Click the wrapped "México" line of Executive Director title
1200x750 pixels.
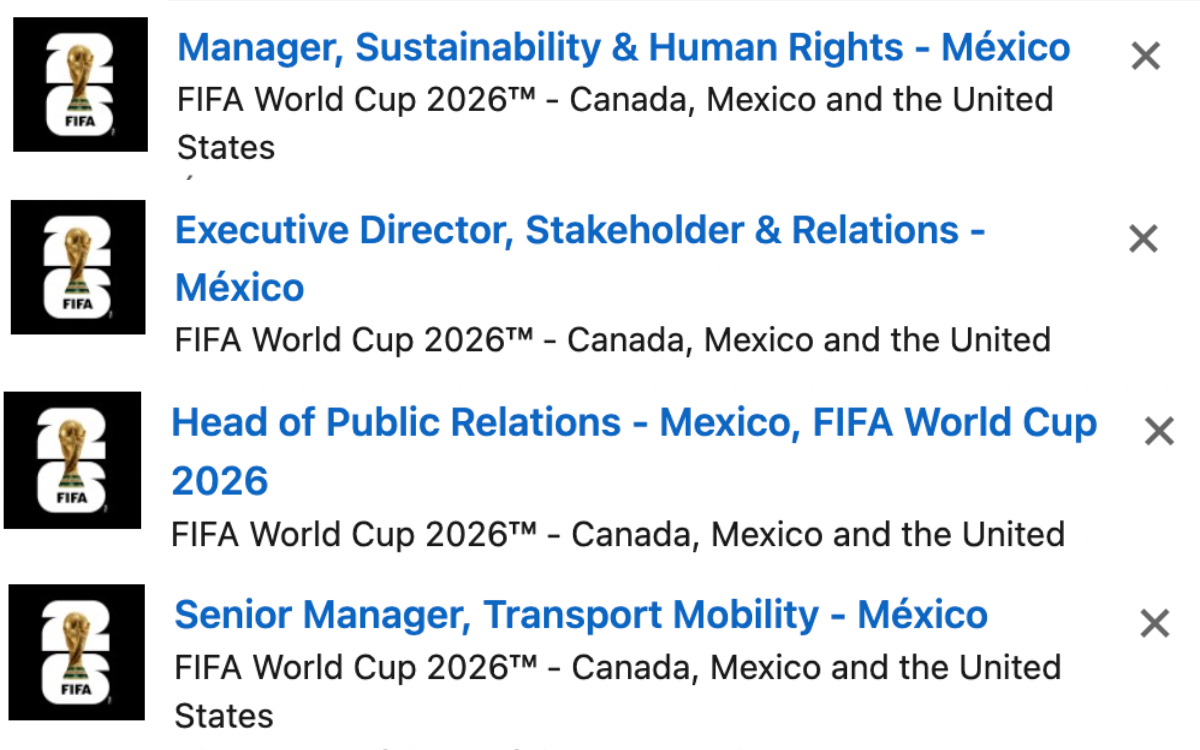click(x=240, y=288)
